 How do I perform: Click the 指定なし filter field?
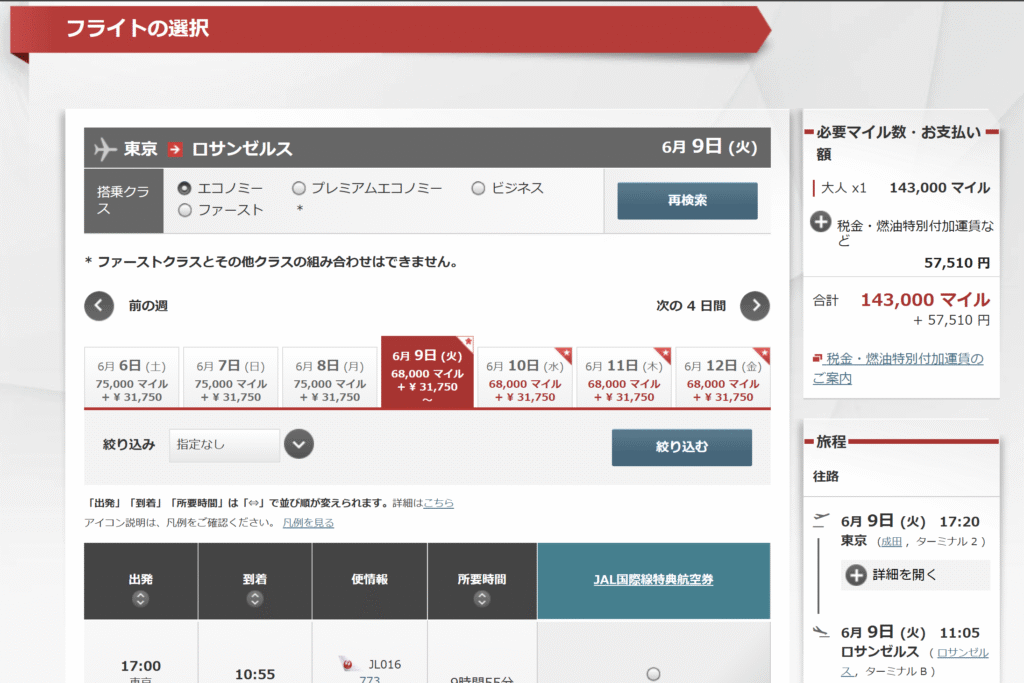tap(224, 445)
